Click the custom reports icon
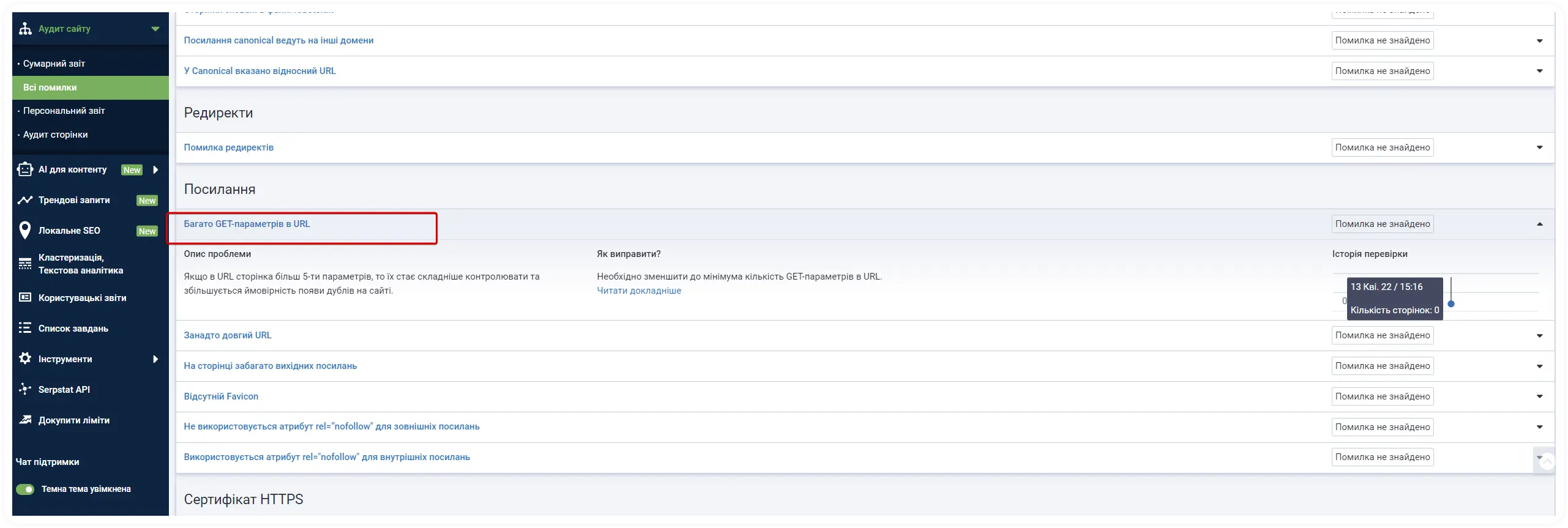 pos(25,298)
